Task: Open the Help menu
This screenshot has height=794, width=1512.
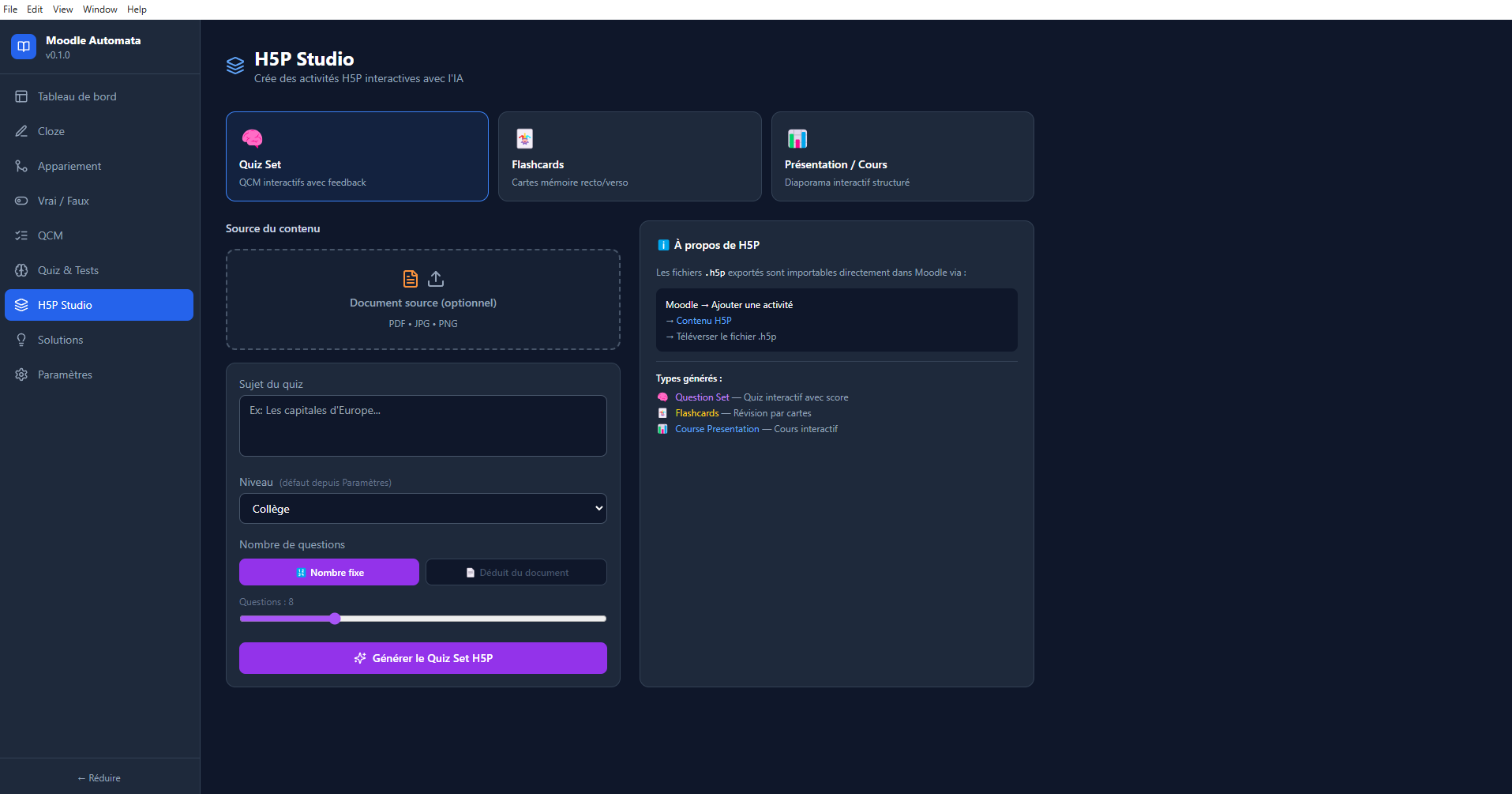Action: click(x=137, y=9)
